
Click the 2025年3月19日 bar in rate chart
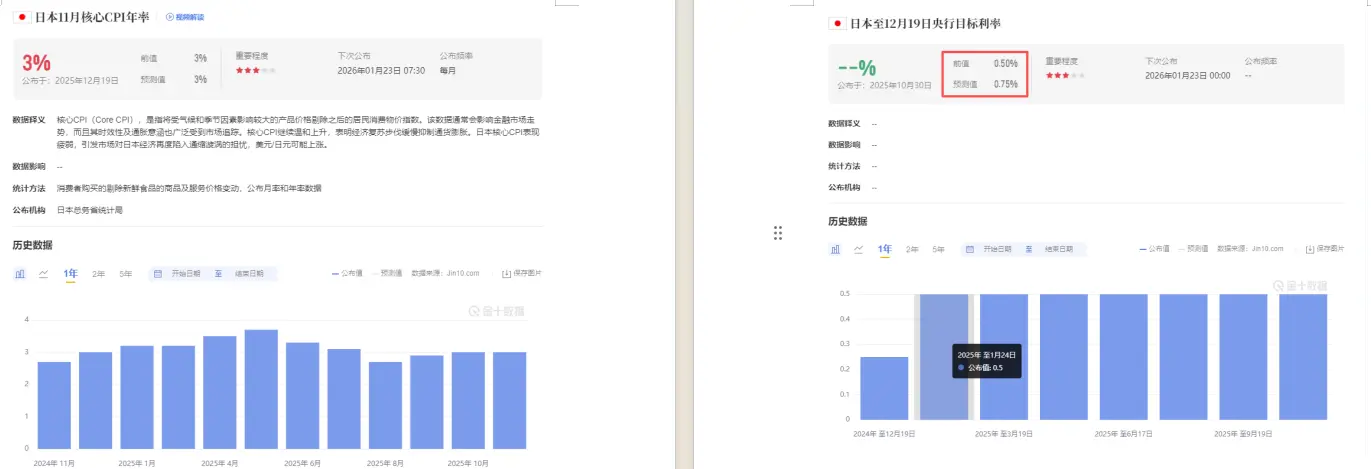1004,357
